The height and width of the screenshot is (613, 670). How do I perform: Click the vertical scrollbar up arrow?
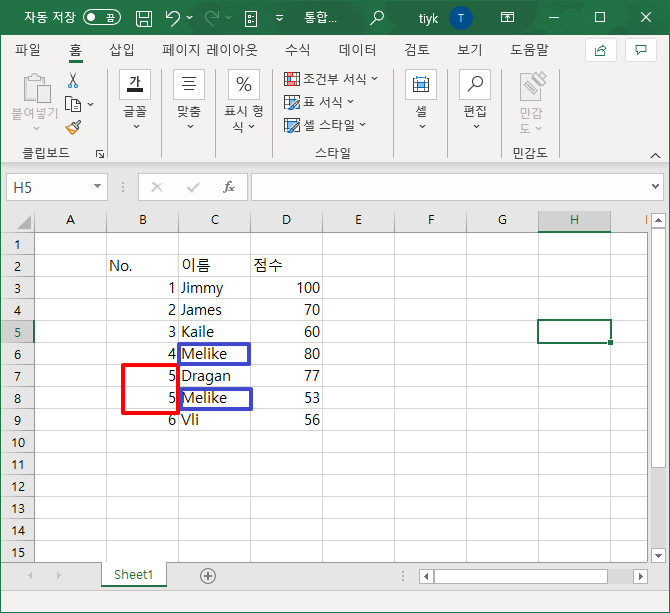point(658,221)
